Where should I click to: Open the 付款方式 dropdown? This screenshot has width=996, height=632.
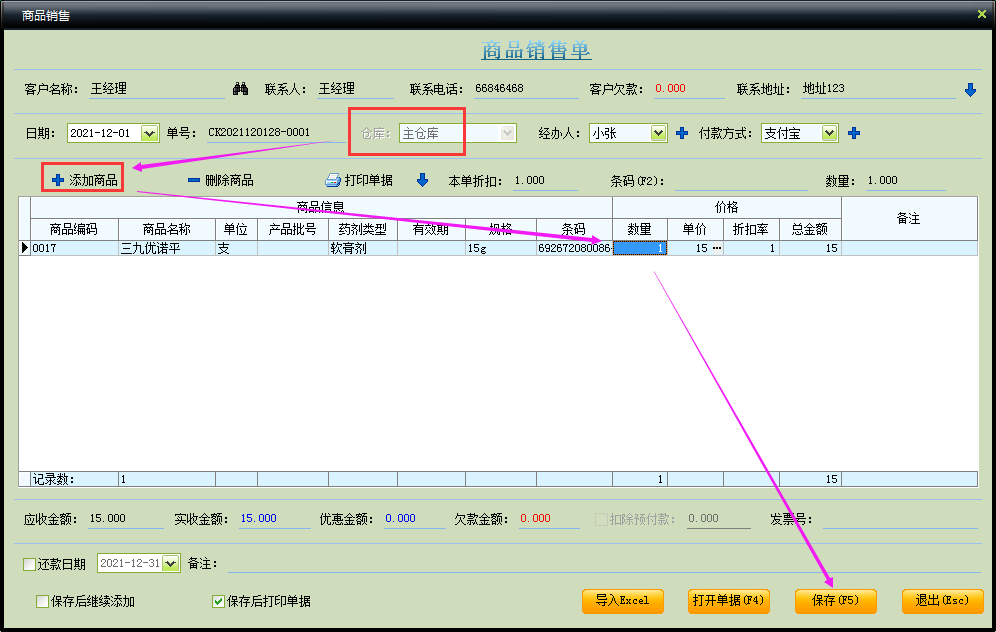(x=830, y=133)
